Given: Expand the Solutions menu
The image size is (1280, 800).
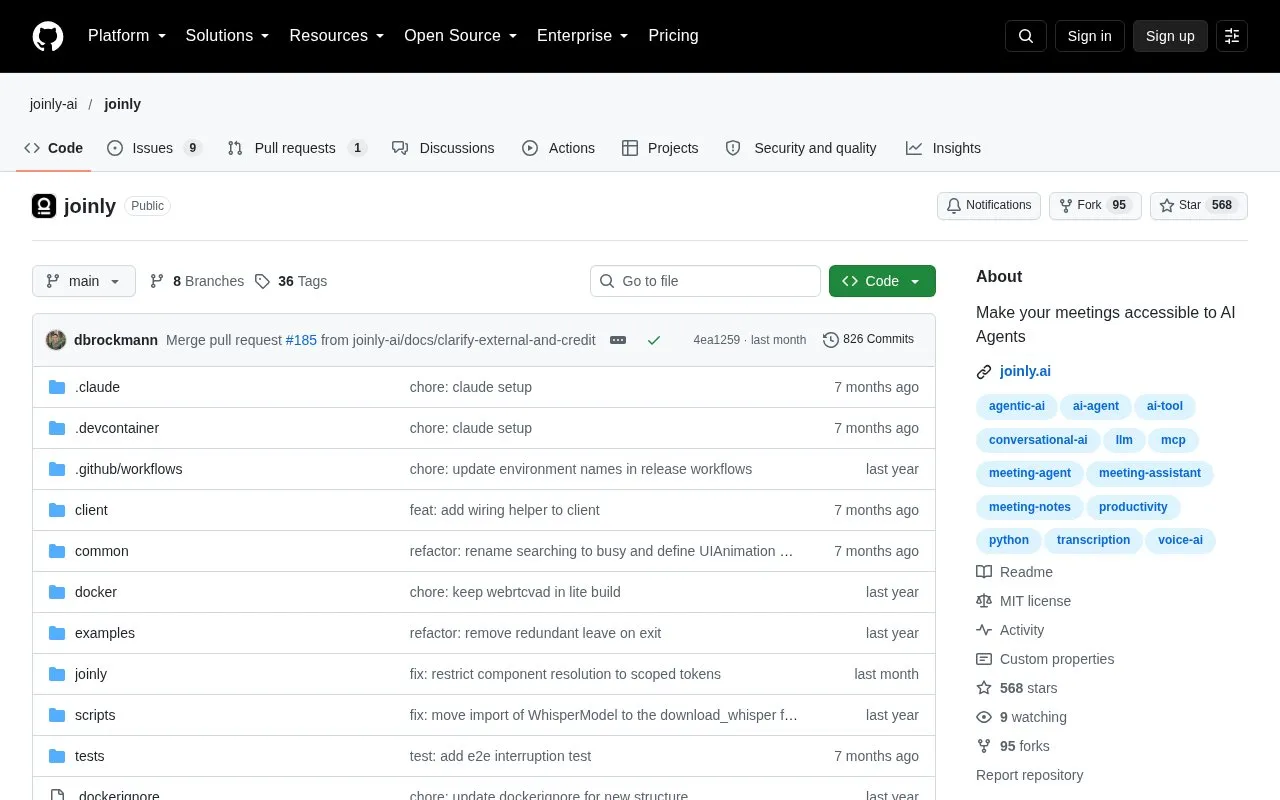Looking at the screenshot, I should click(228, 36).
